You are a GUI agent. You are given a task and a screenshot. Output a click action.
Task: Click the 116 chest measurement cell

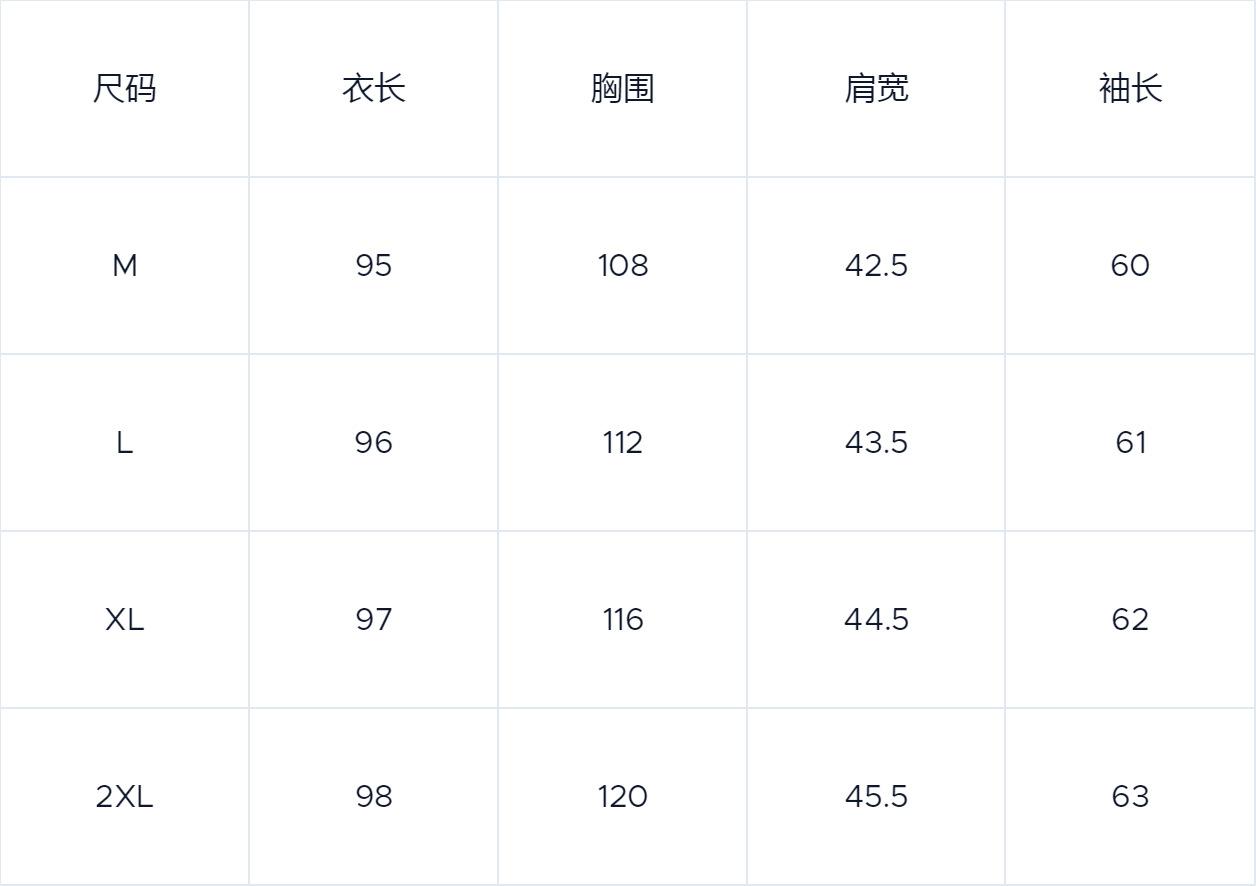(622, 620)
